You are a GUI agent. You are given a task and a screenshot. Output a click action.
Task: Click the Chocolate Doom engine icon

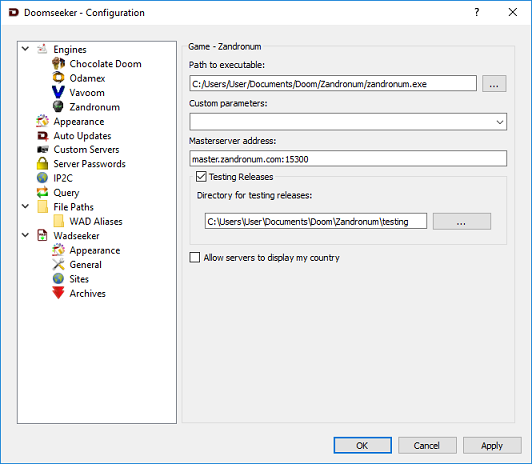click(x=58, y=63)
